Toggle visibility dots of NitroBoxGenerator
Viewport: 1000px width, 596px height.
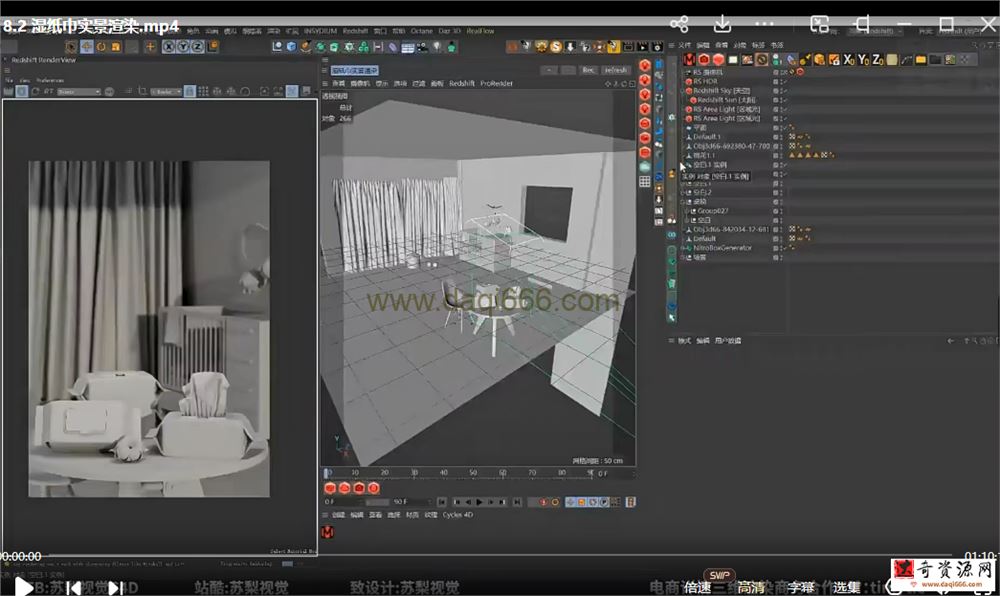(x=781, y=248)
